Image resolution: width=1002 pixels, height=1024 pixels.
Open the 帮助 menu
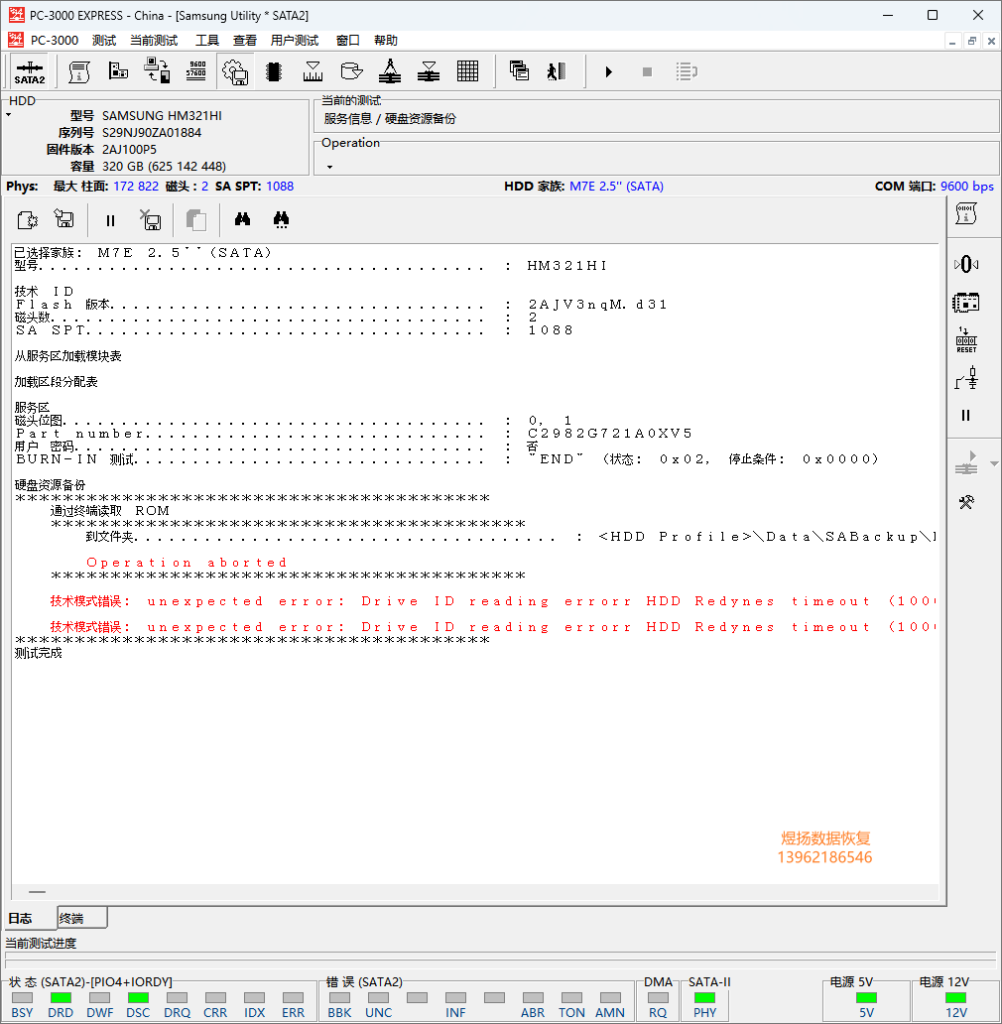click(x=385, y=40)
